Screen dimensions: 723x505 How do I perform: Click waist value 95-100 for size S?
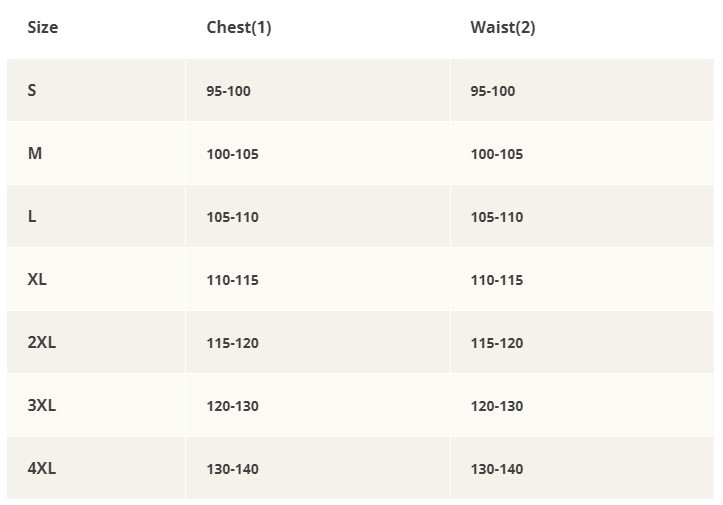click(493, 91)
